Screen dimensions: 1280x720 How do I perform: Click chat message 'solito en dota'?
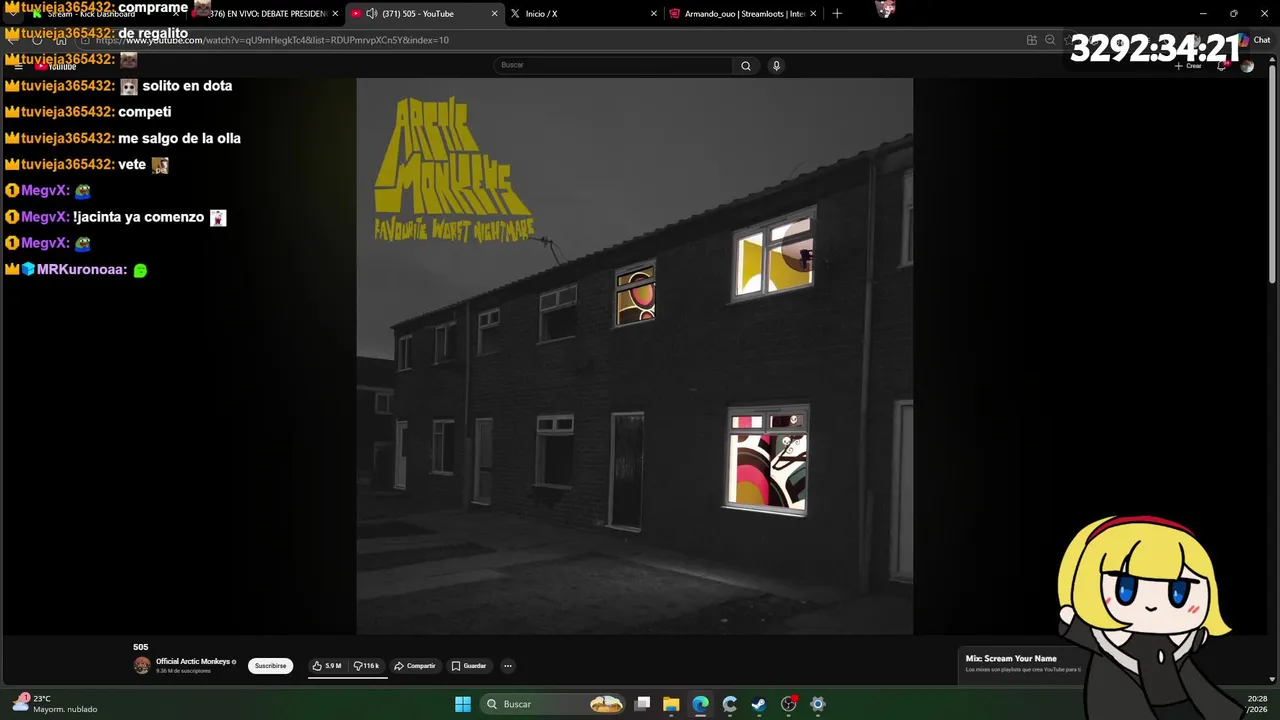187,86
